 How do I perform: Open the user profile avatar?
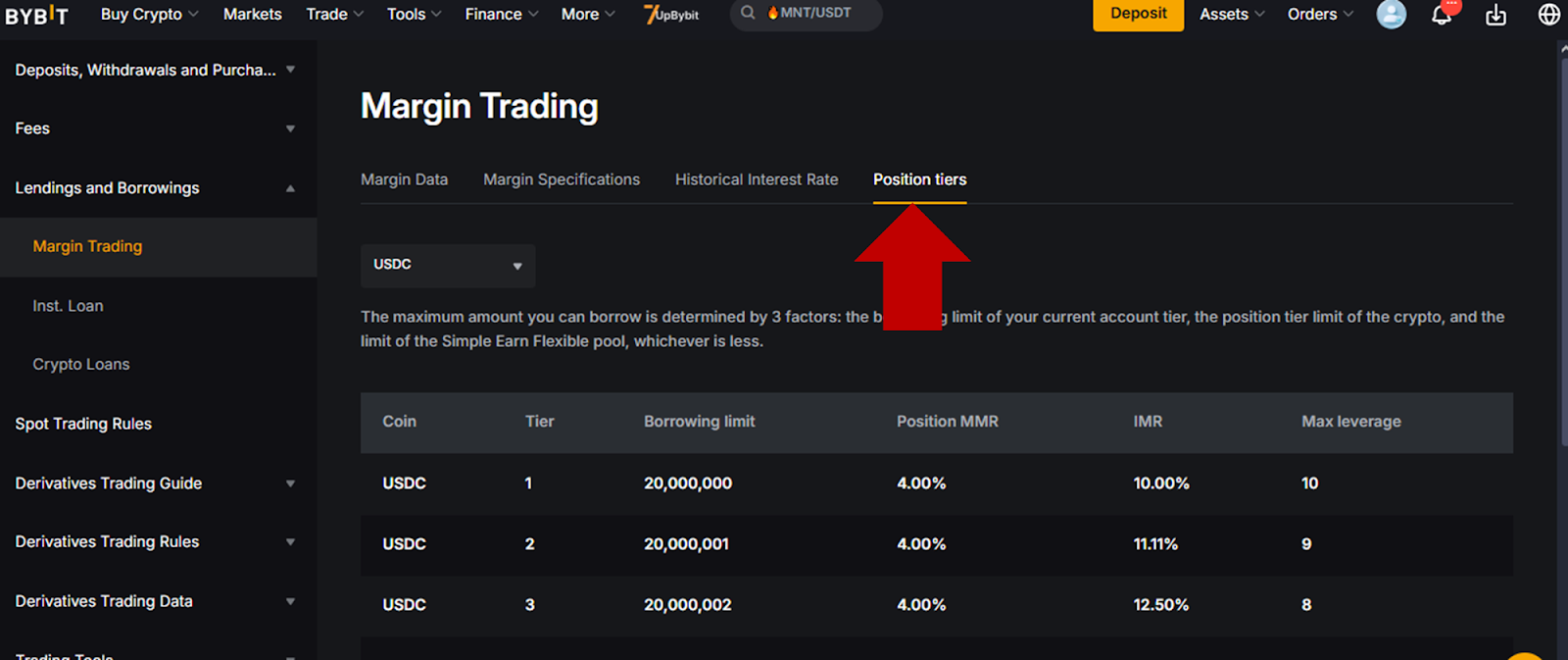click(x=1391, y=14)
